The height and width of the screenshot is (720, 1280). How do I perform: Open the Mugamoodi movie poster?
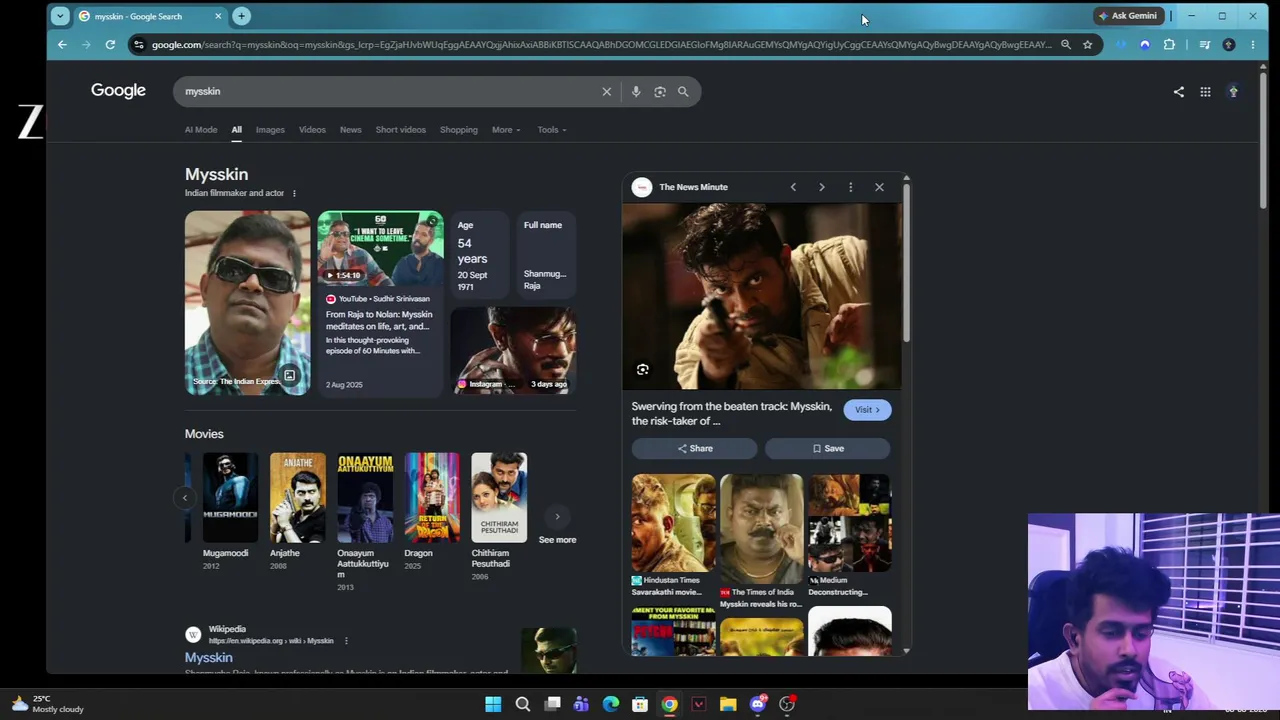pos(230,498)
